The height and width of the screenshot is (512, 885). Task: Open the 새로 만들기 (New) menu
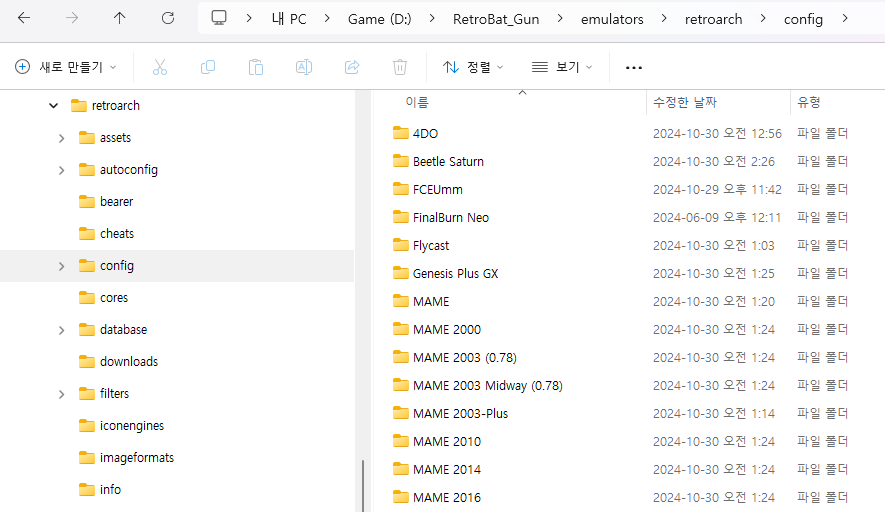(x=65, y=67)
